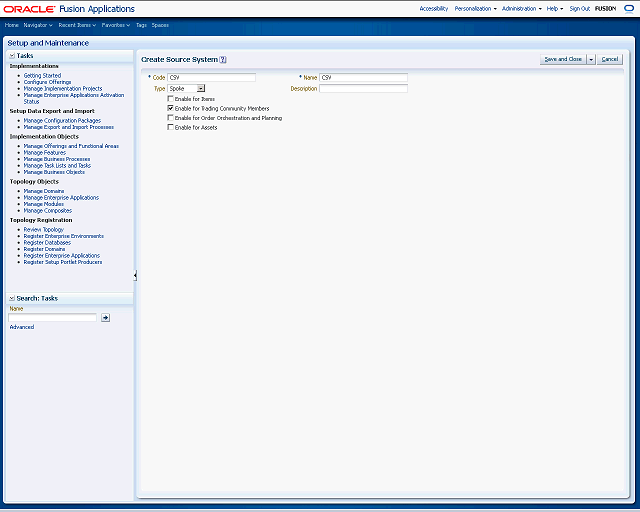Open the Manage Configuration Packages link
The image size is (640, 512).
click(x=62, y=120)
